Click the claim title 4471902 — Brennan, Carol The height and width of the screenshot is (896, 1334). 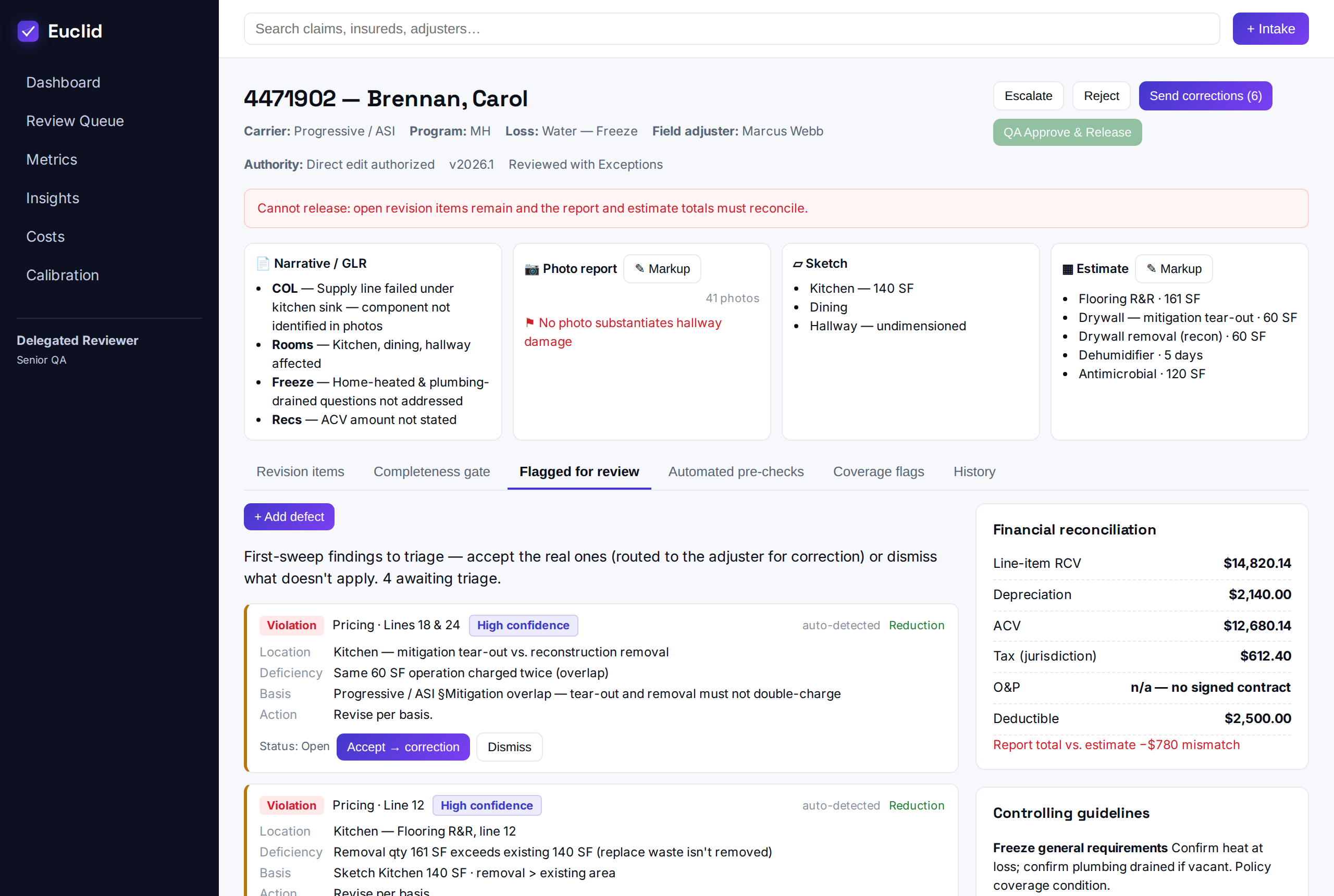(386, 98)
